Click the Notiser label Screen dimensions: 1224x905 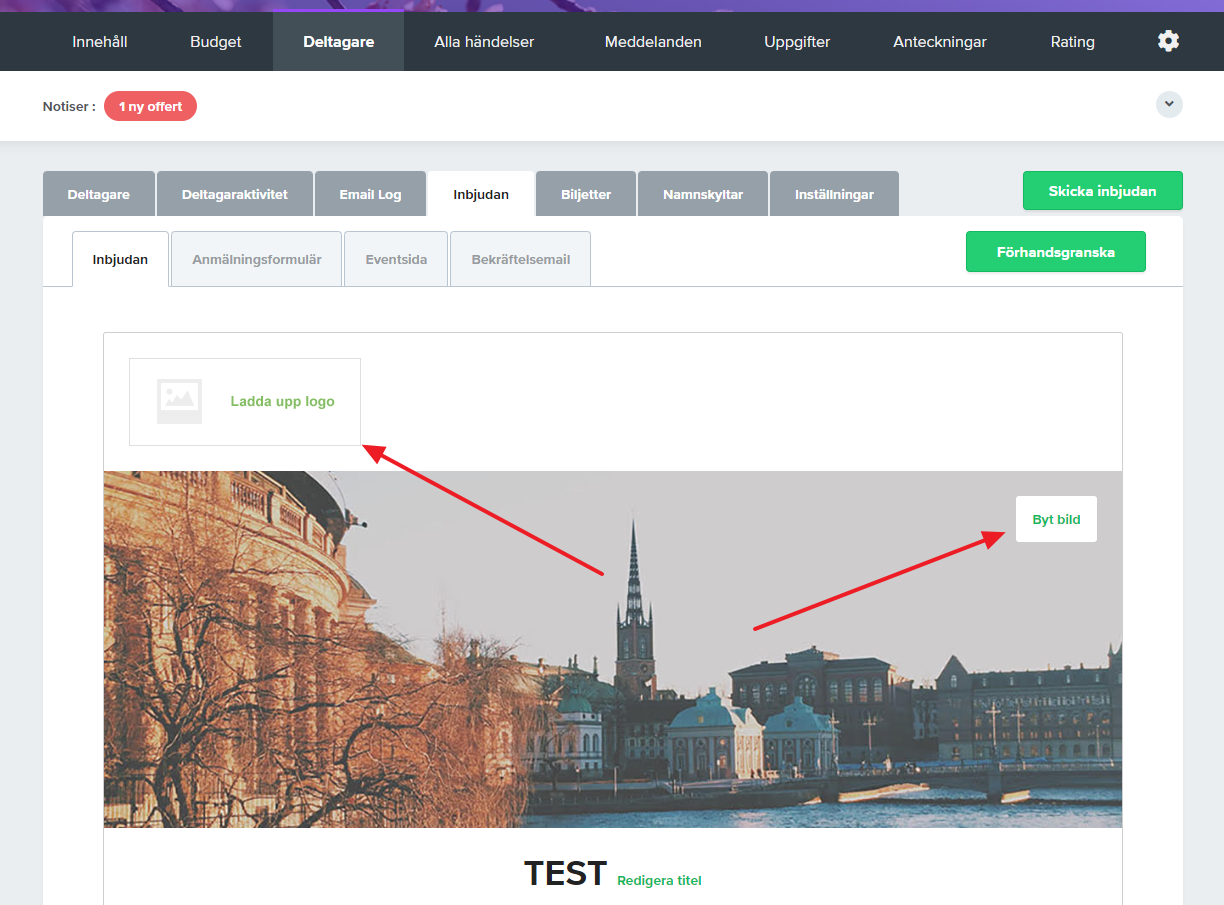point(69,106)
